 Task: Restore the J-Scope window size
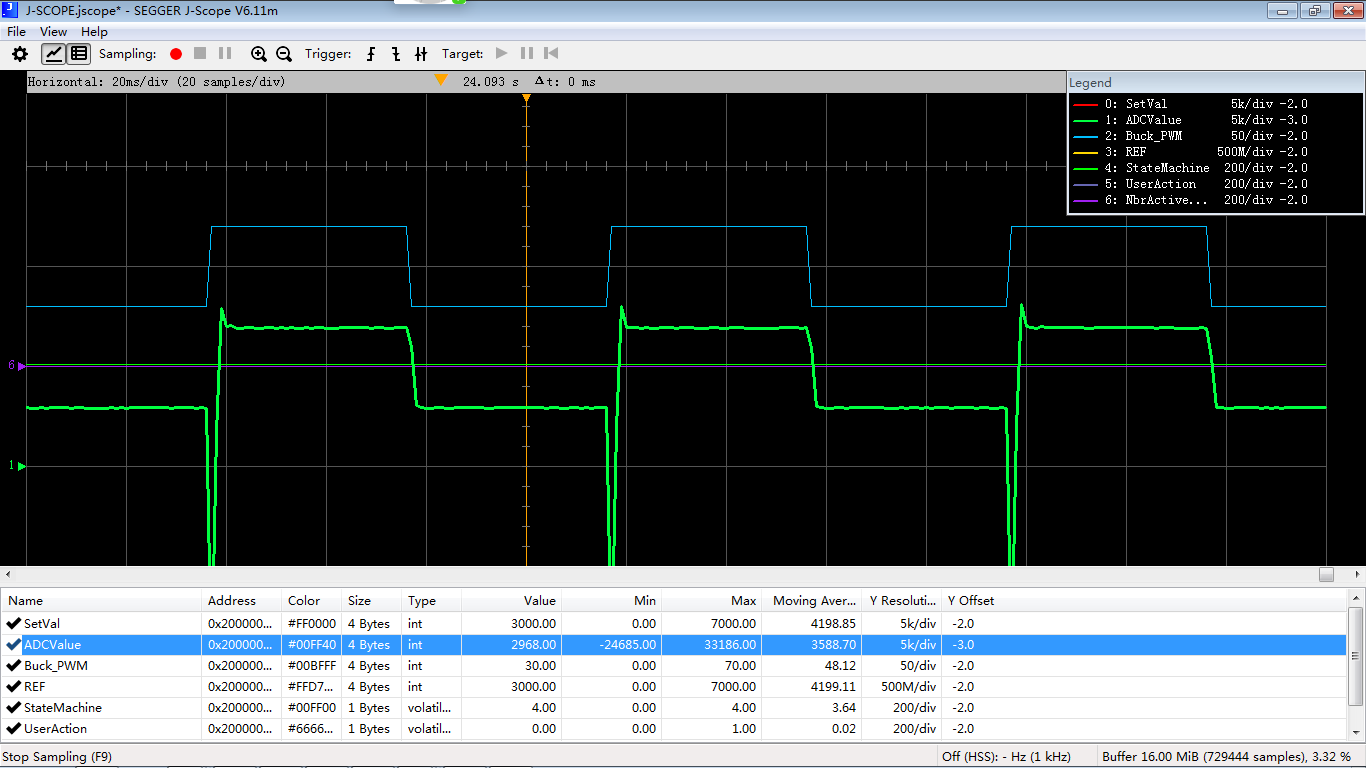click(x=1314, y=10)
